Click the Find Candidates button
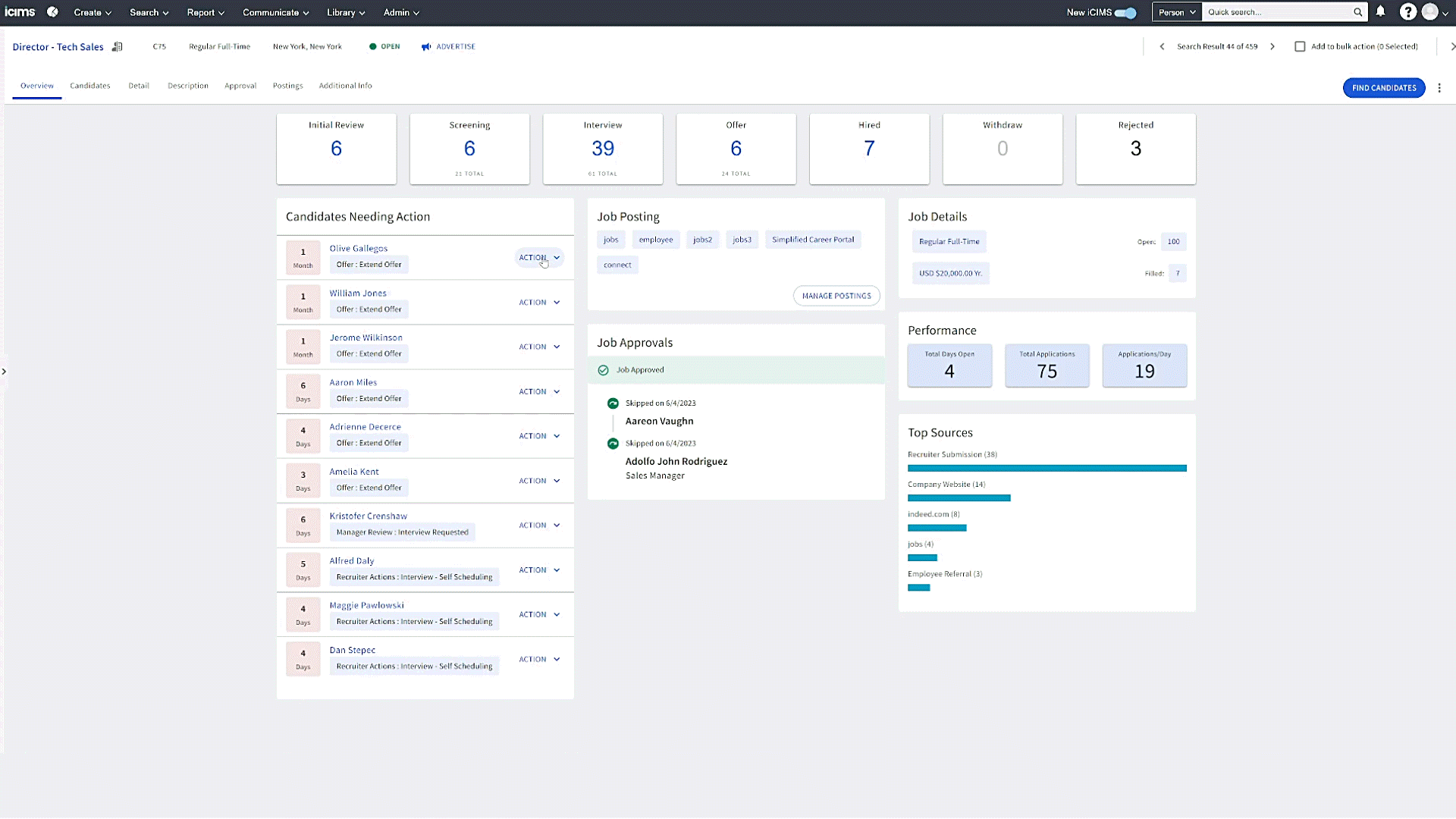This screenshot has height=819, width=1456. [x=1383, y=88]
